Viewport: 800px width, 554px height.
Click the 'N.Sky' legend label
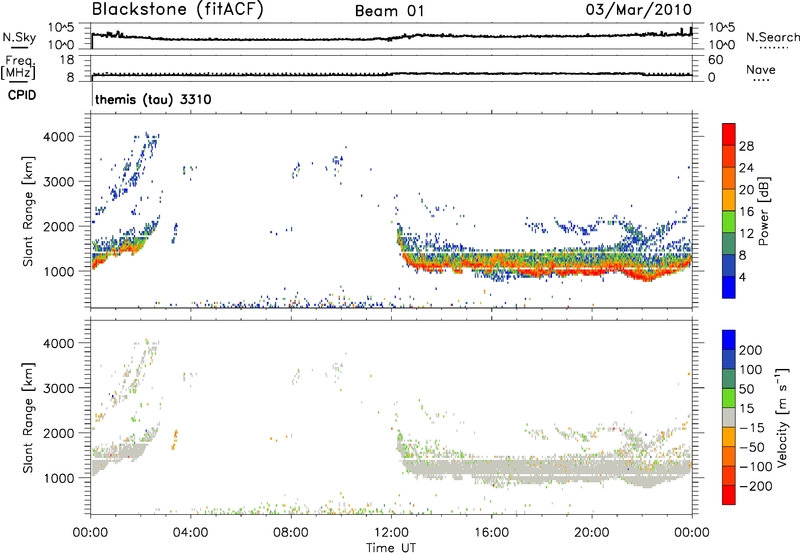[19, 37]
